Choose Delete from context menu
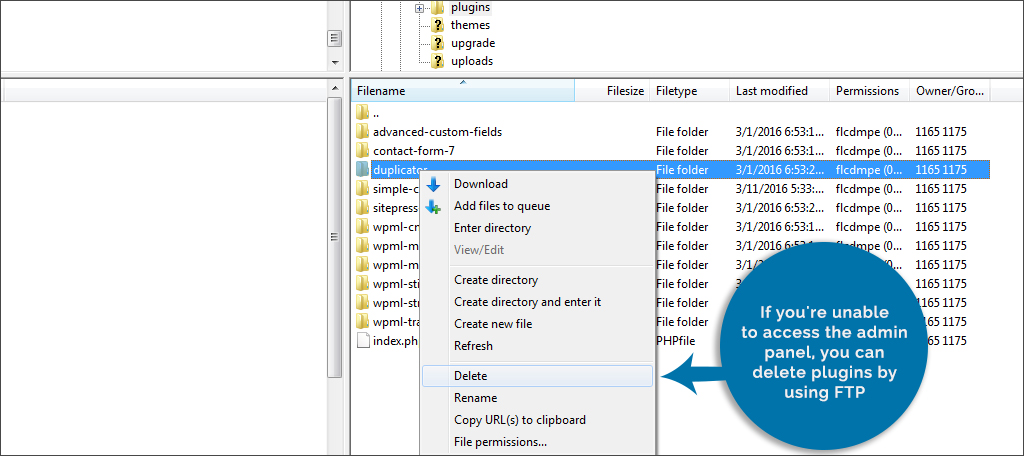Viewport: 1024px width, 456px height. (x=537, y=376)
